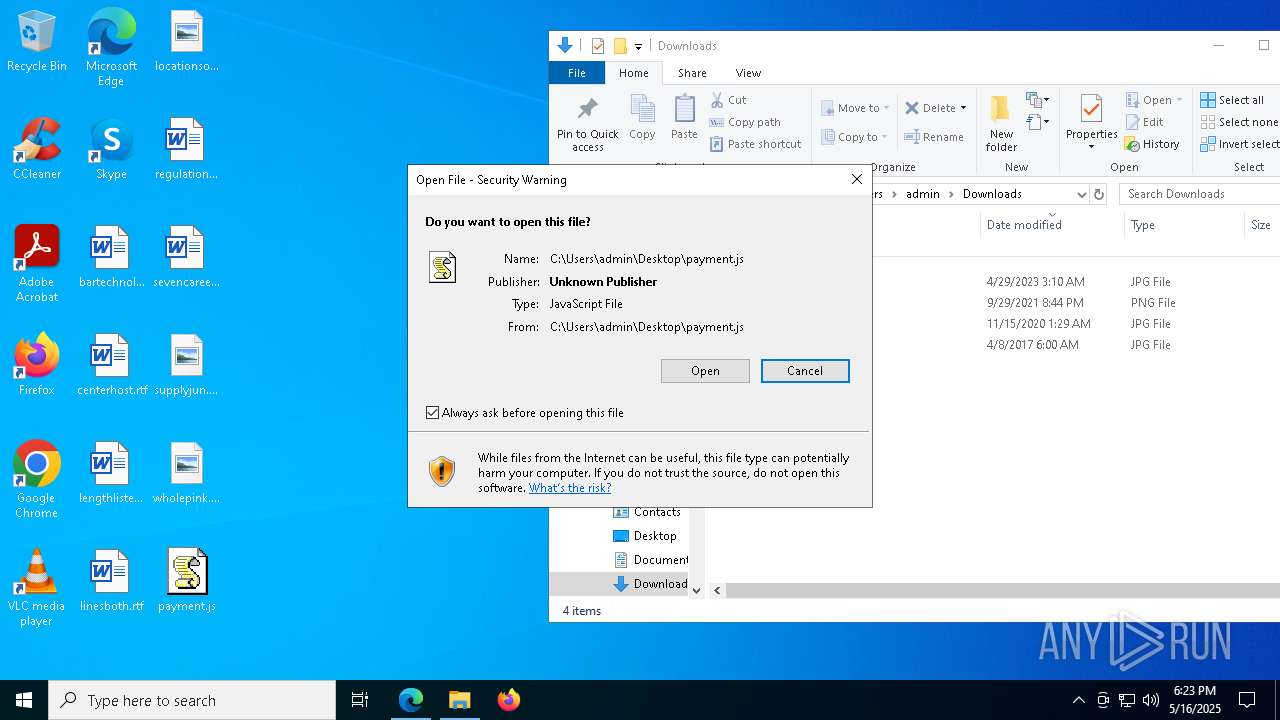Select the Adobe Acrobat desktop icon
Screen dimensions: 1280x720
[37, 264]
